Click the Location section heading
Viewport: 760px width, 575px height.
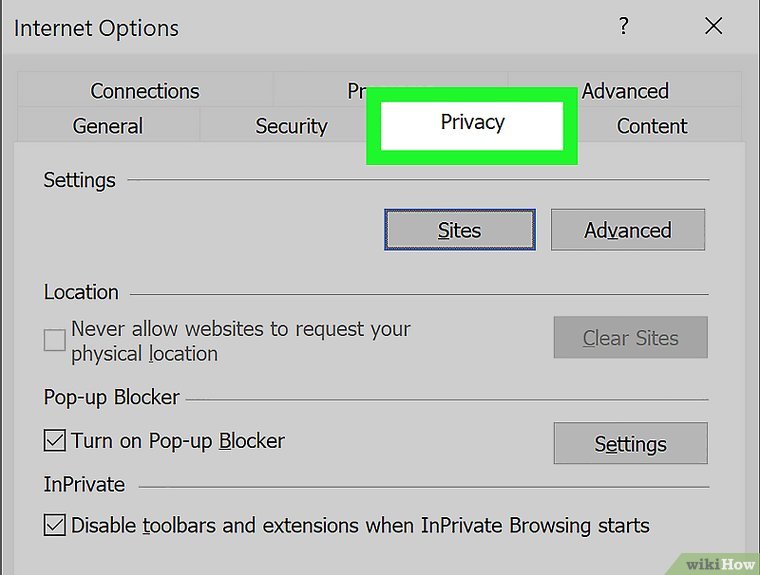(81, 292)
